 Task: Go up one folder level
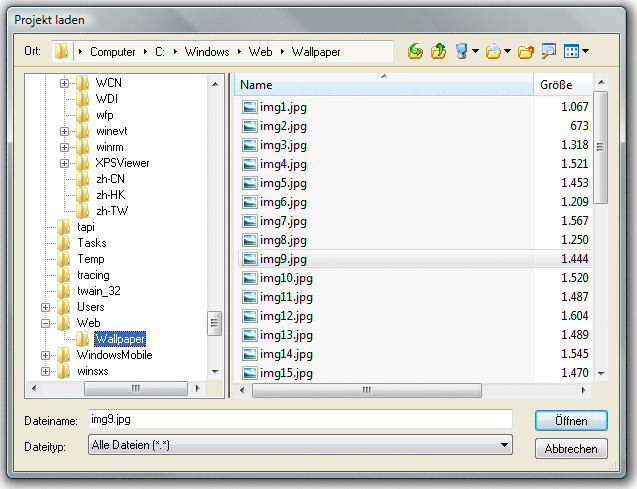[x=438, y=51]
